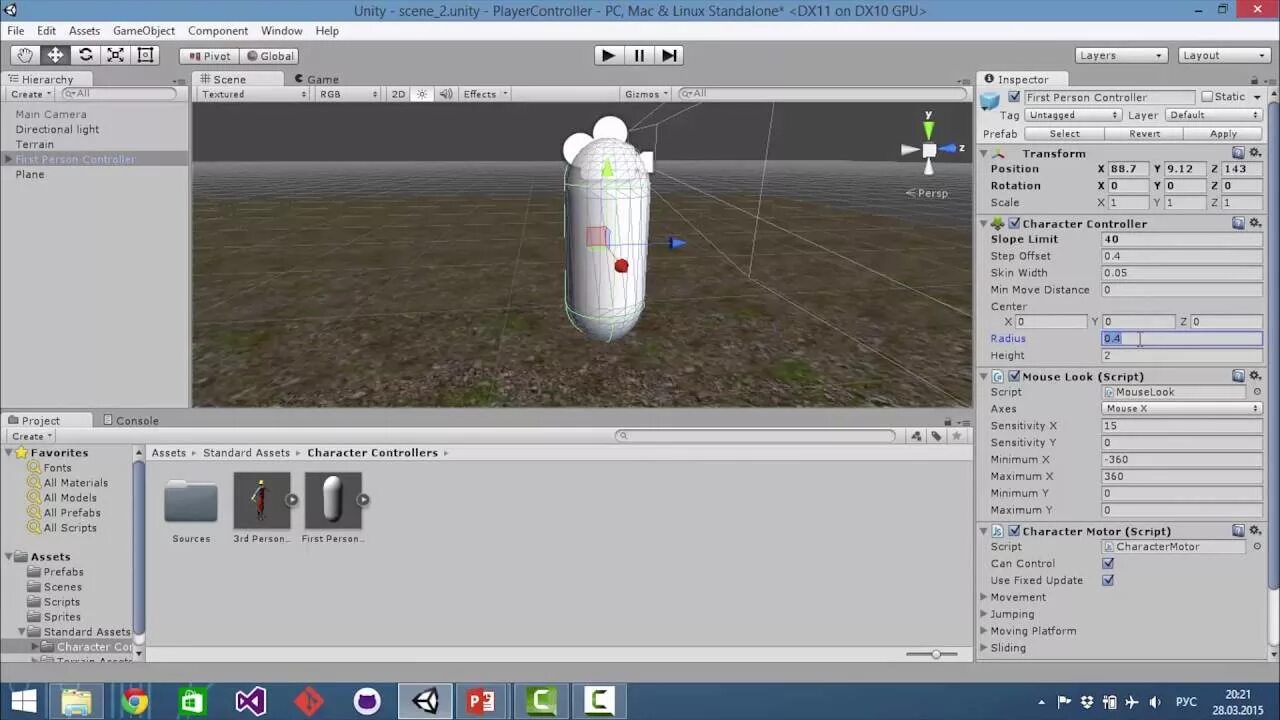This screenshot has width=1280, height=720.
Task: Click the scene orientation gizmo cube
Action: (x=929, y=150)
